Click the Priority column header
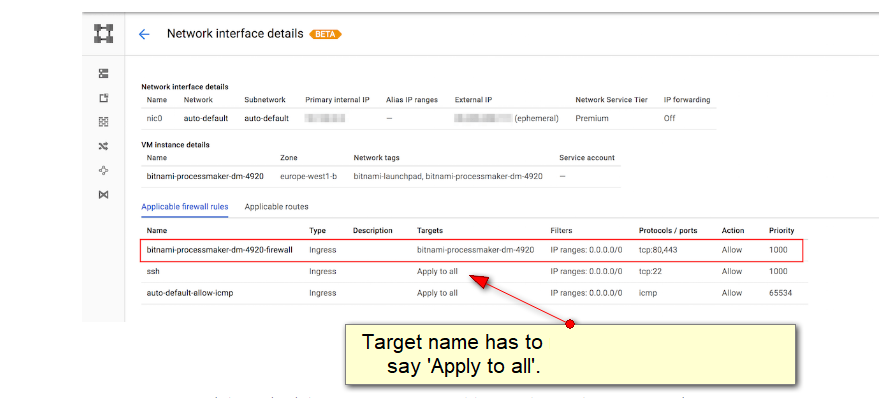This screenshot has height=398, width=879. click(781, 230)
